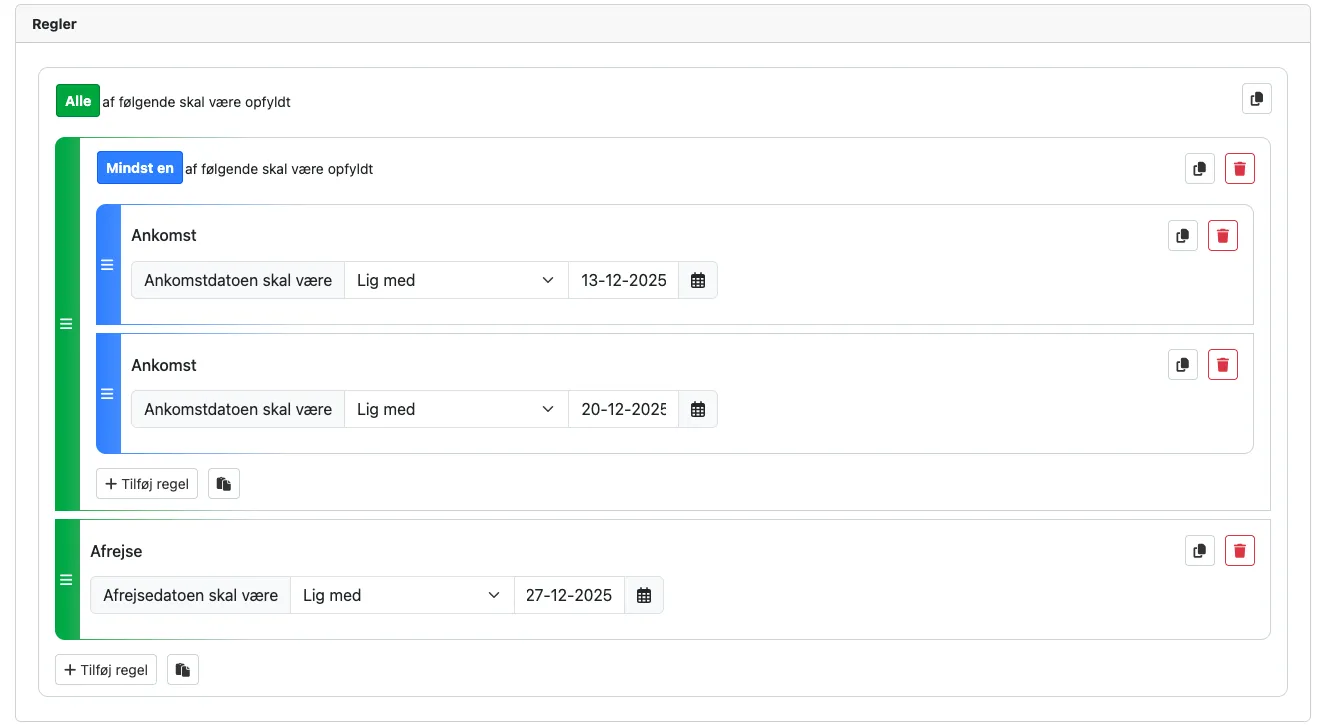Copy the Afrejse rule
The width and height of the screenshot is (1322, 725).
[x=1199, y=550]
